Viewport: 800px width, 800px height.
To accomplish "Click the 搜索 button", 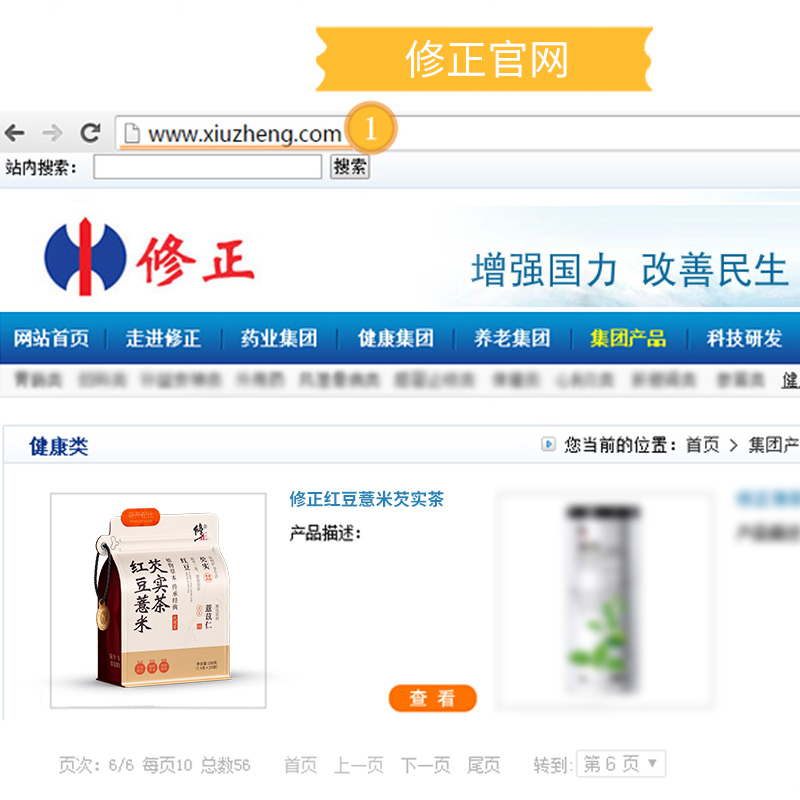I will click(x=350, y=167).
